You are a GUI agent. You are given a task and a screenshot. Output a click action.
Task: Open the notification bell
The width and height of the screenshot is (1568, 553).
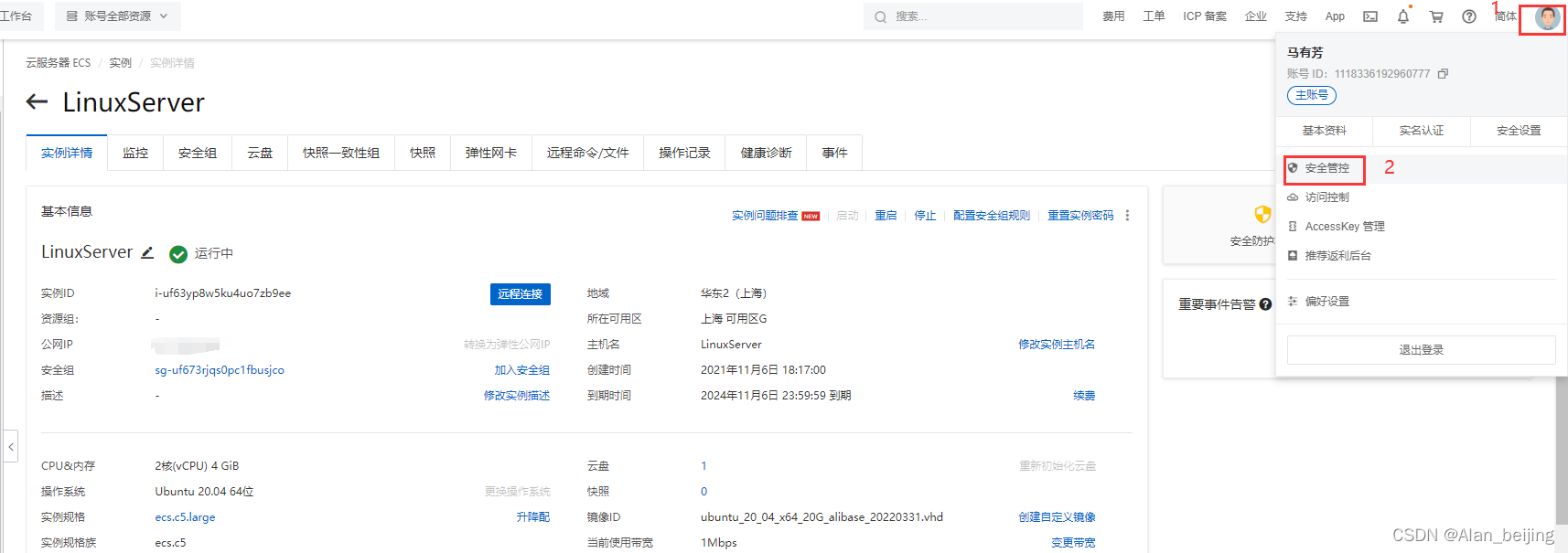coord(1403,16)
